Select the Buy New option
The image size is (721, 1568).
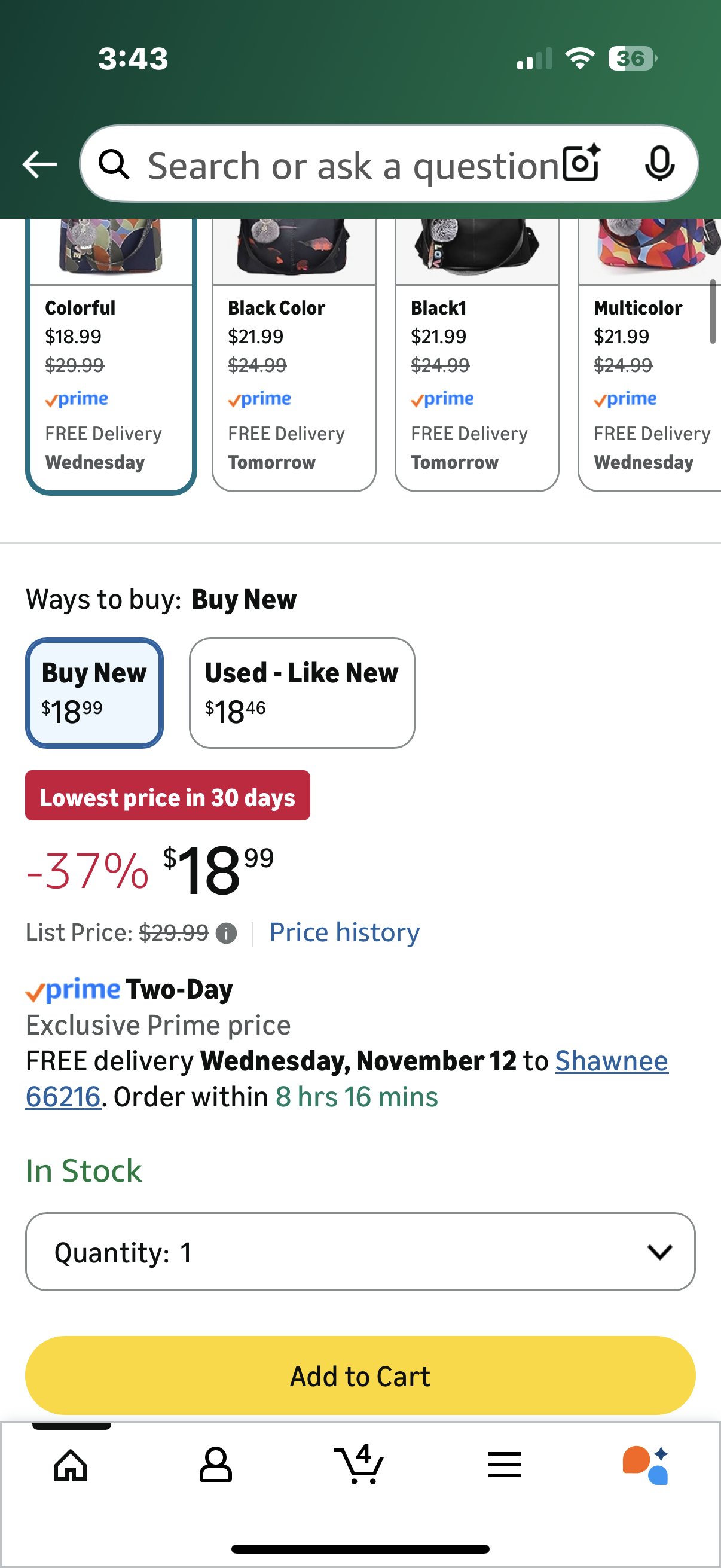[x=94, y=693]
